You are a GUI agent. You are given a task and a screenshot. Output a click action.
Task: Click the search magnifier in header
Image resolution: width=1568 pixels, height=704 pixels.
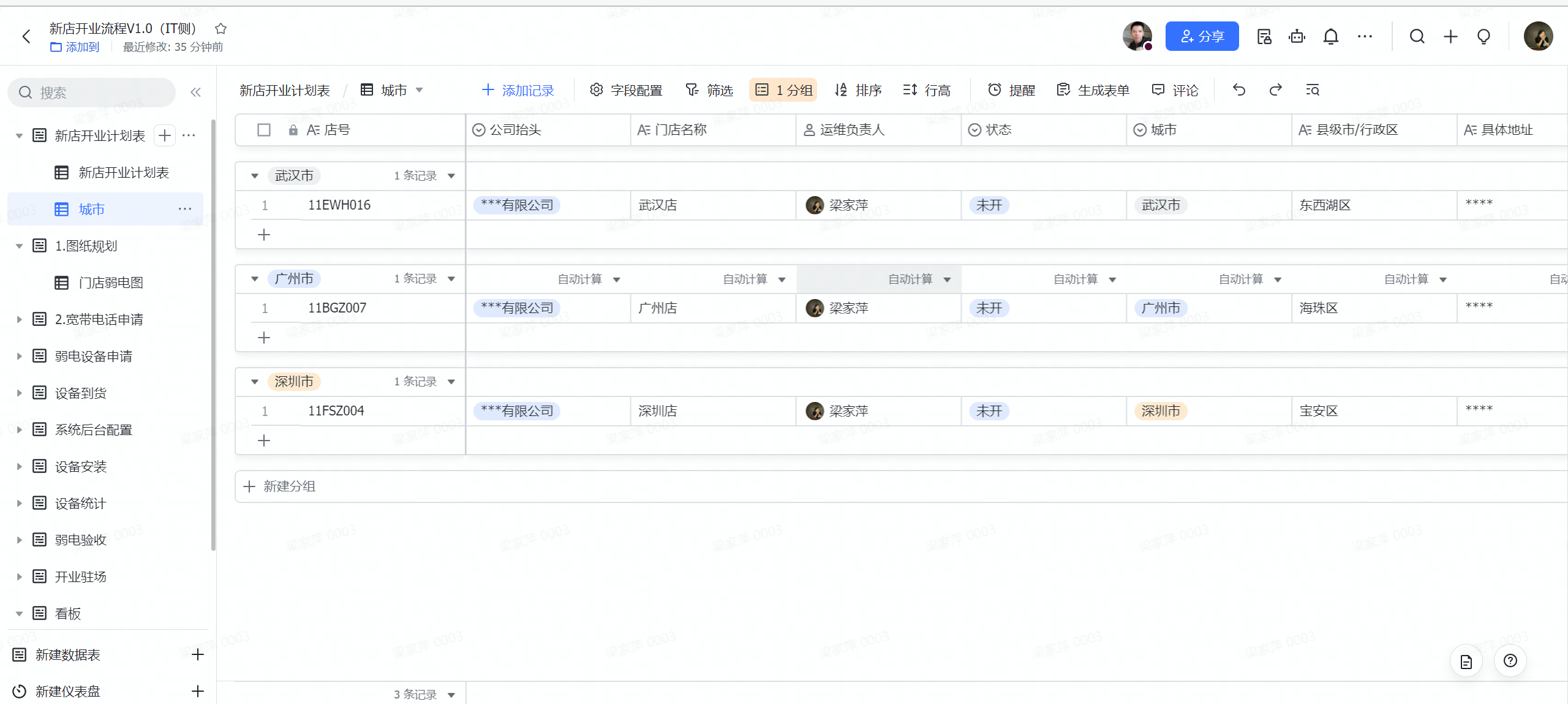pos(1417,37)
